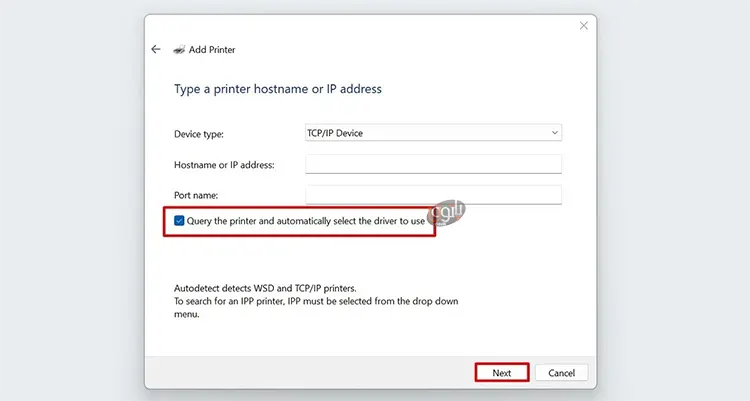Screen dimensions: 750x401
Task: Focus the Port name input field
Action: coord(433,195)
